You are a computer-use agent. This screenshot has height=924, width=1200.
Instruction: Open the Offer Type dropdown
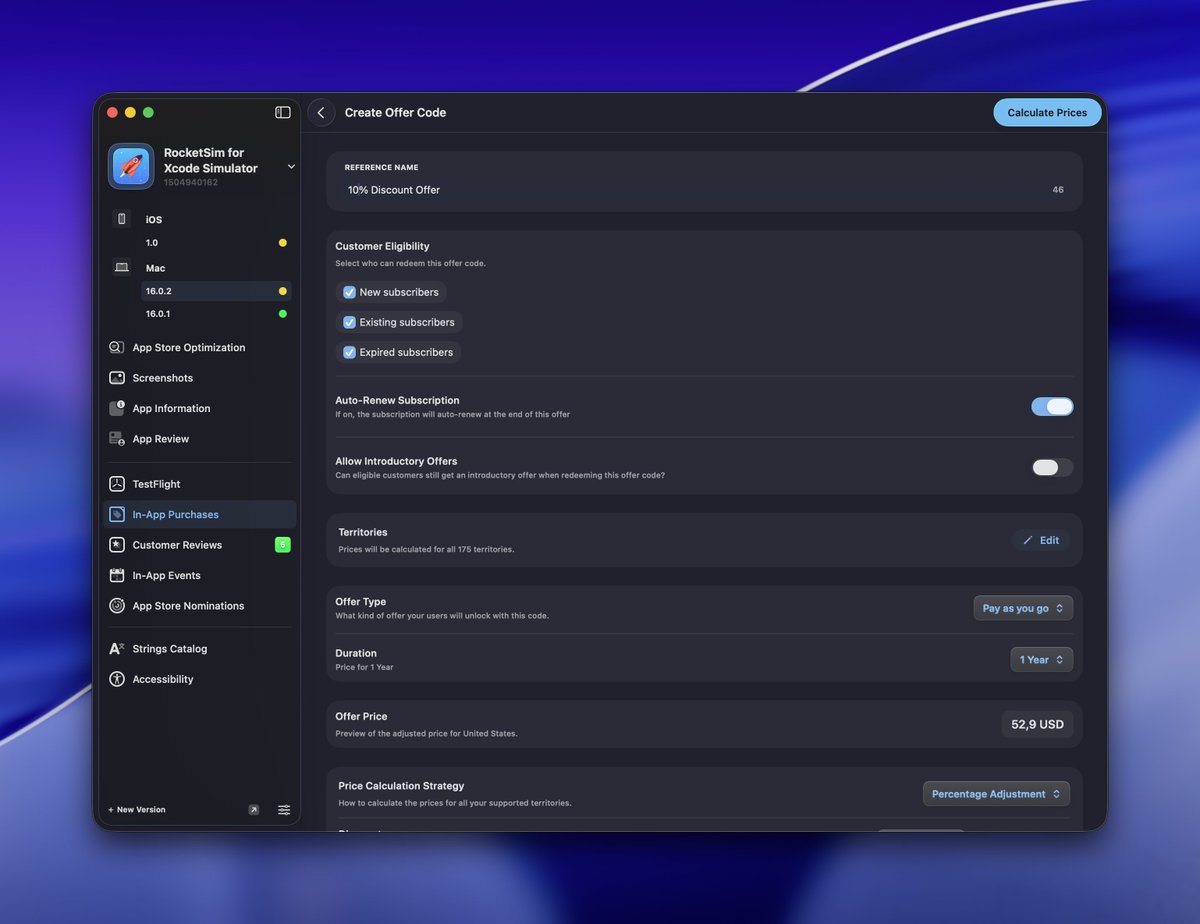point(1023,608)
